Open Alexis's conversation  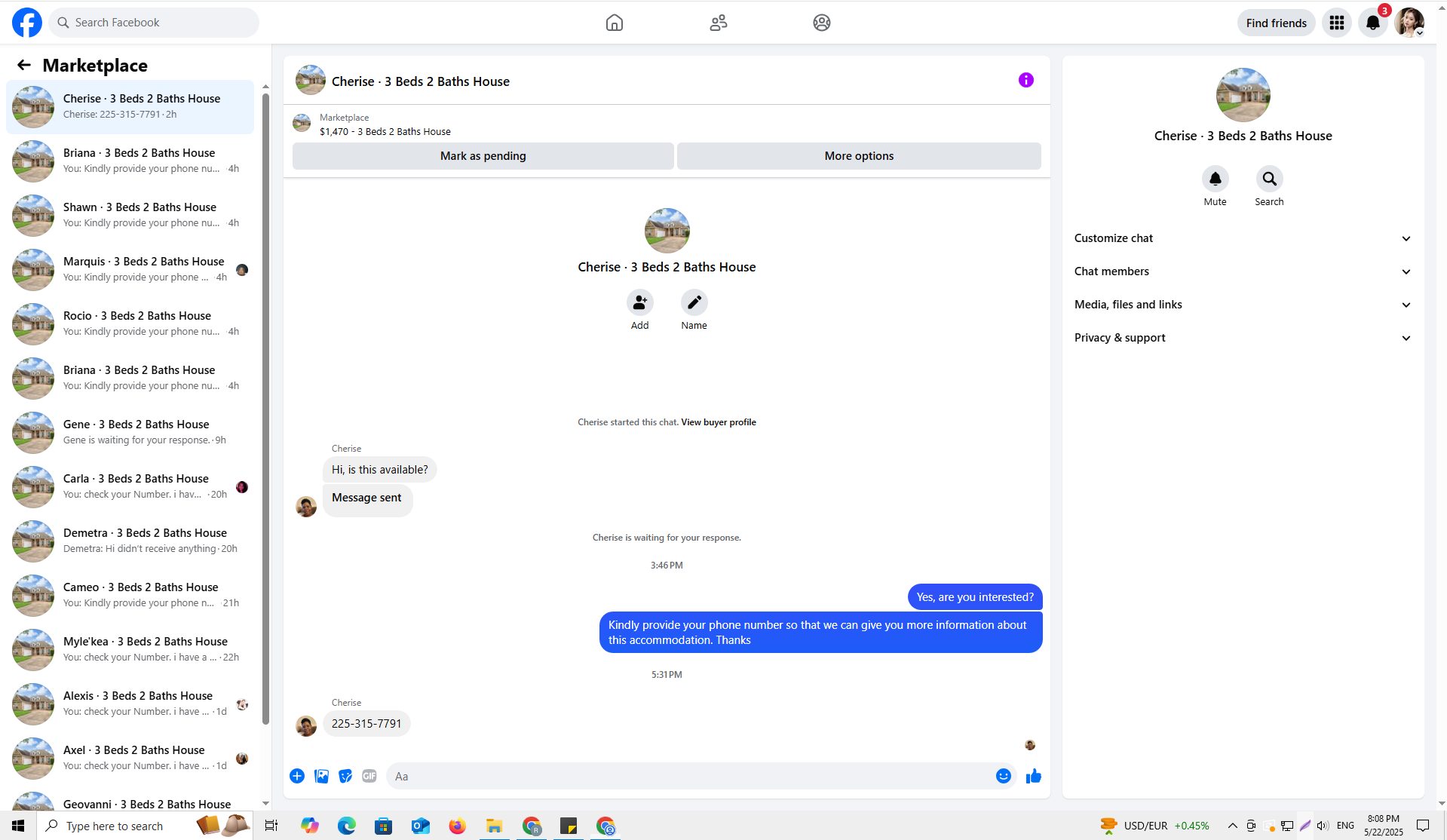point(130,704)
